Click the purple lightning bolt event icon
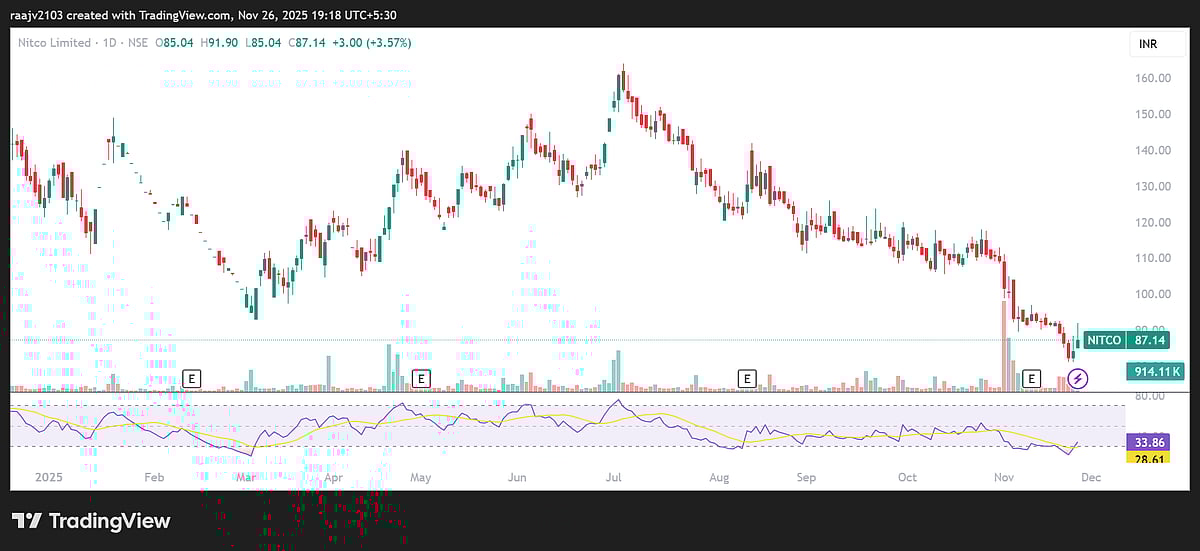Image resolution: width=1200 pixels, height=551 pixels. (1078, 378)
